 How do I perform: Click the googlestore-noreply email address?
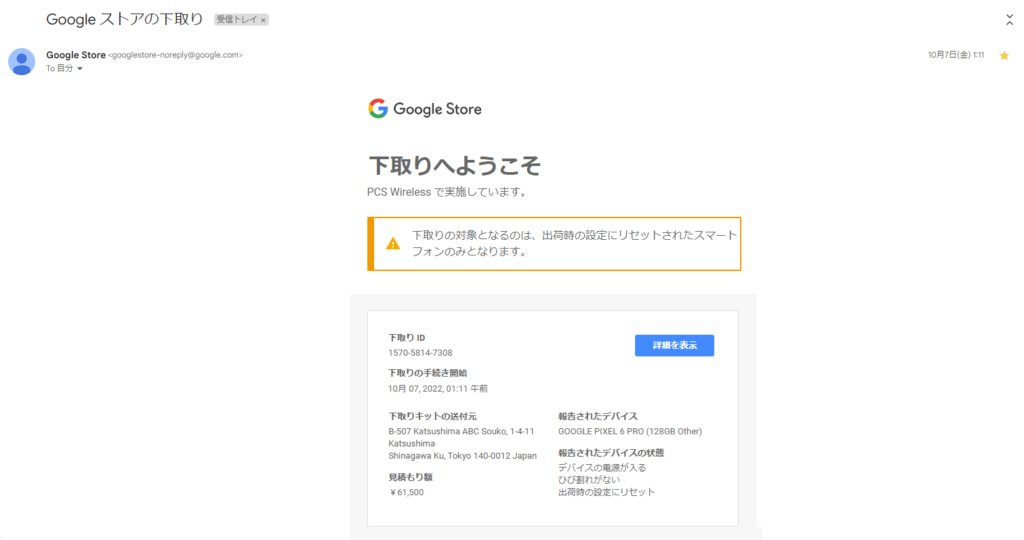pyautogui.click(x=175, y=55)
